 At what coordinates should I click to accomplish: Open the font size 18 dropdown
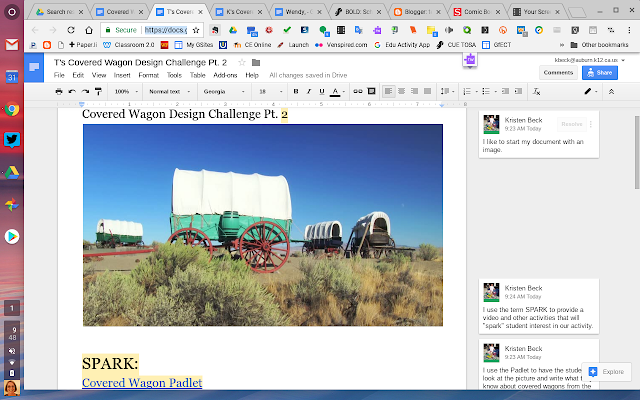pyautogui.click(x=270, y=91)
